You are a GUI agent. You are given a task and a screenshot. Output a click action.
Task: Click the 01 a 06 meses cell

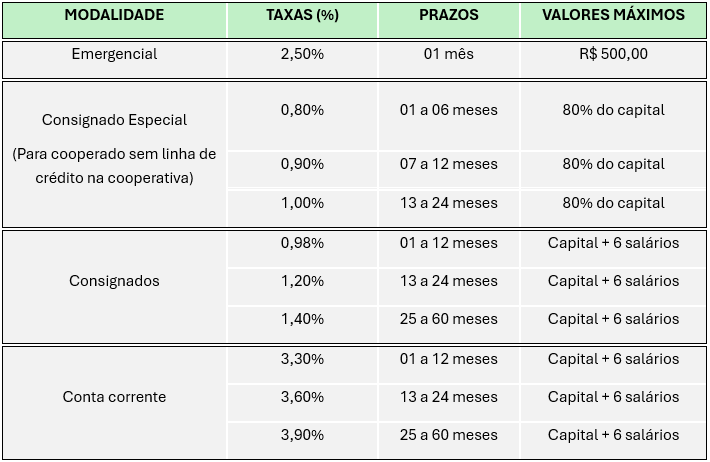coord(449,110)
